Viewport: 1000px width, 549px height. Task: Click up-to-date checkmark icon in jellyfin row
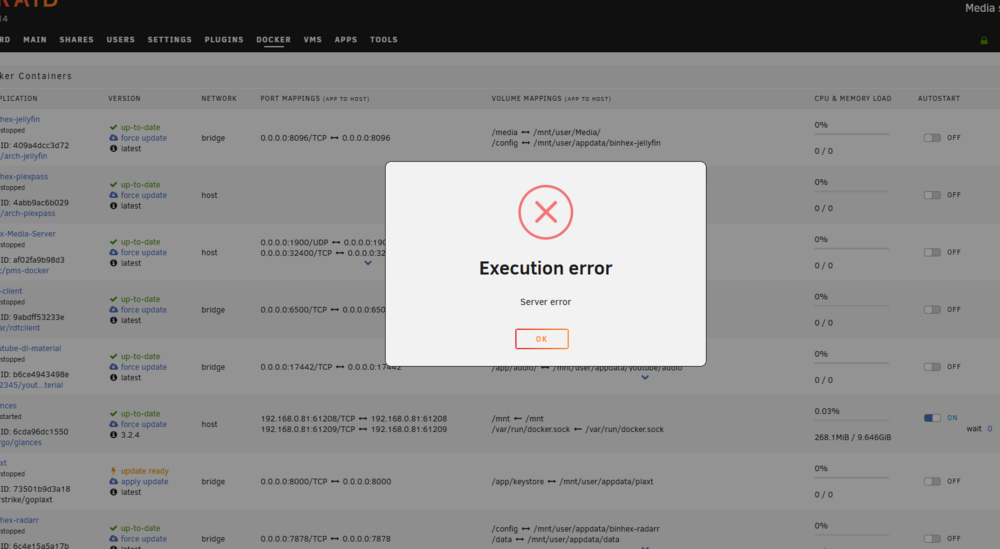(114, 128)
